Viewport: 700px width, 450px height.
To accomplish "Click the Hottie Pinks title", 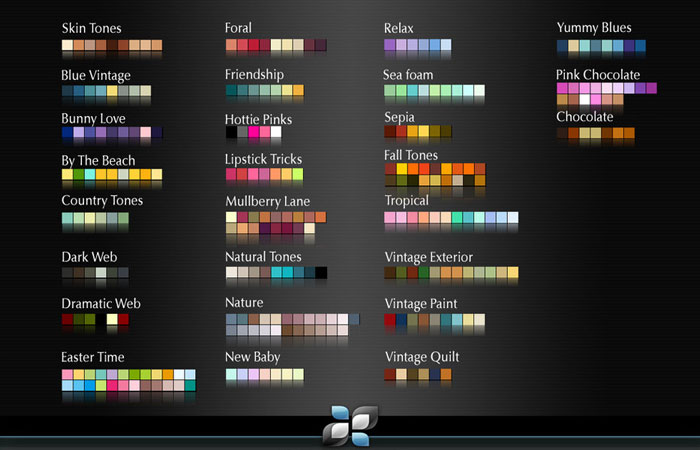I will [258, 119].
